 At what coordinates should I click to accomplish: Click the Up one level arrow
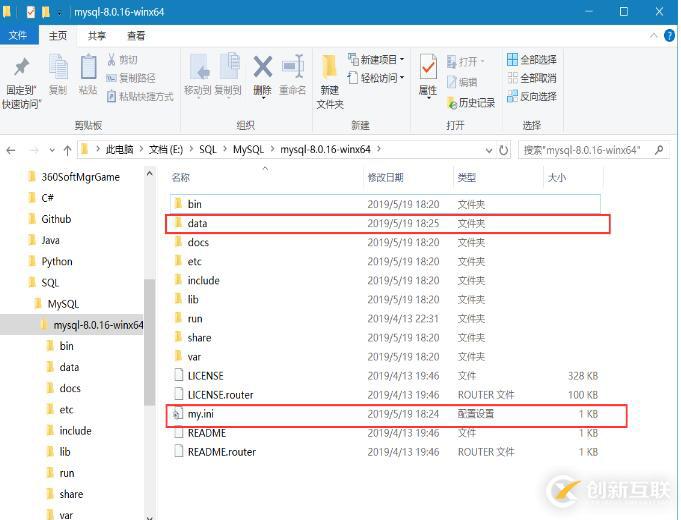[x=67, y=150]
